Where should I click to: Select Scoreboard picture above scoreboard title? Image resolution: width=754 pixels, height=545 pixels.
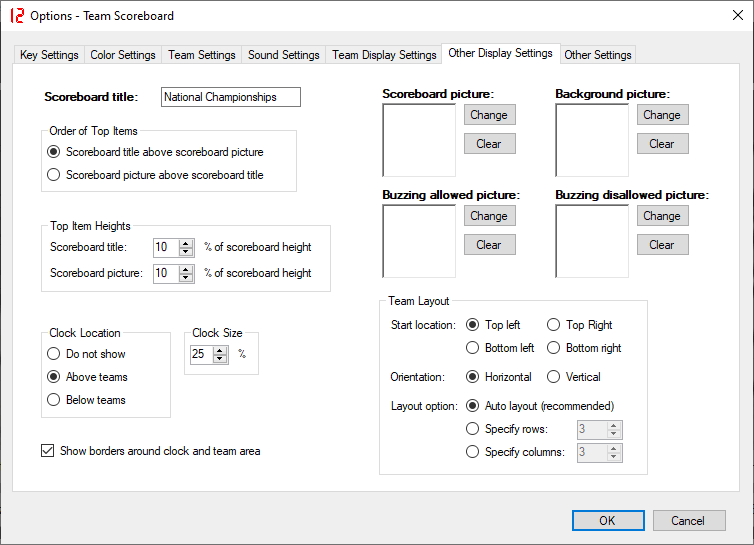click(54, 175)
